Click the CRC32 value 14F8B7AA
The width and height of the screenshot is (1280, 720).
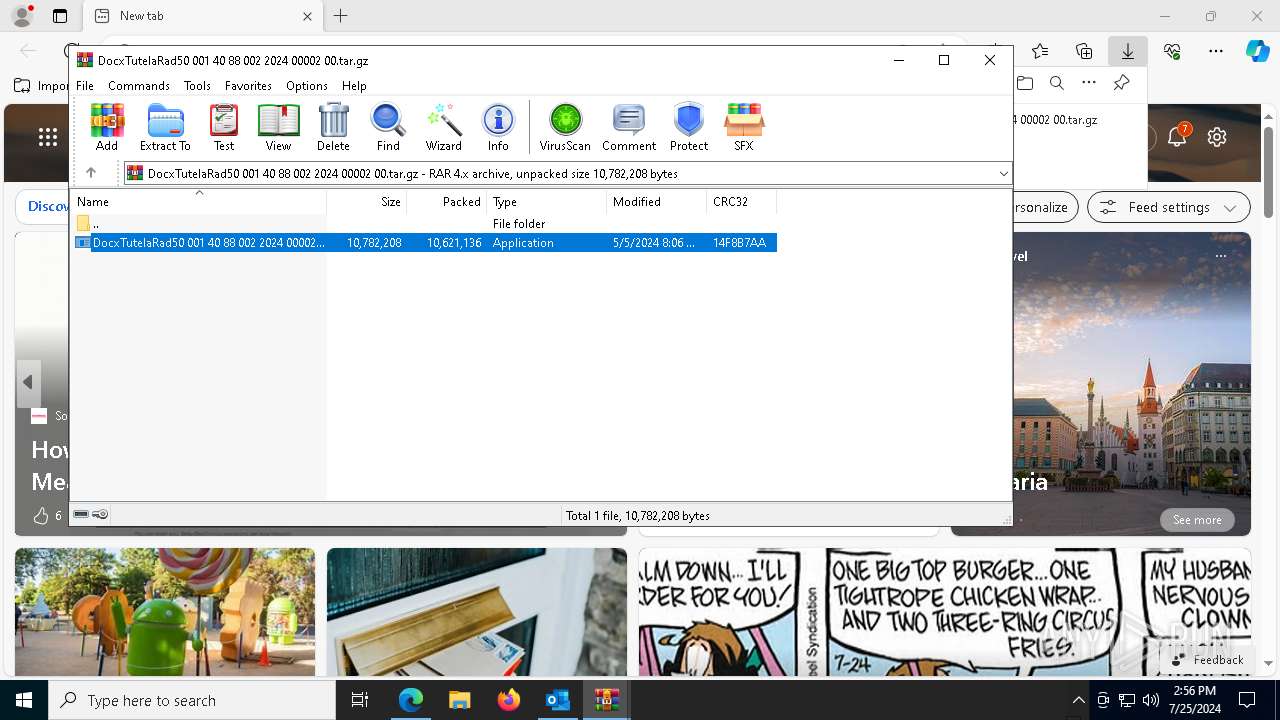[739, 243]
